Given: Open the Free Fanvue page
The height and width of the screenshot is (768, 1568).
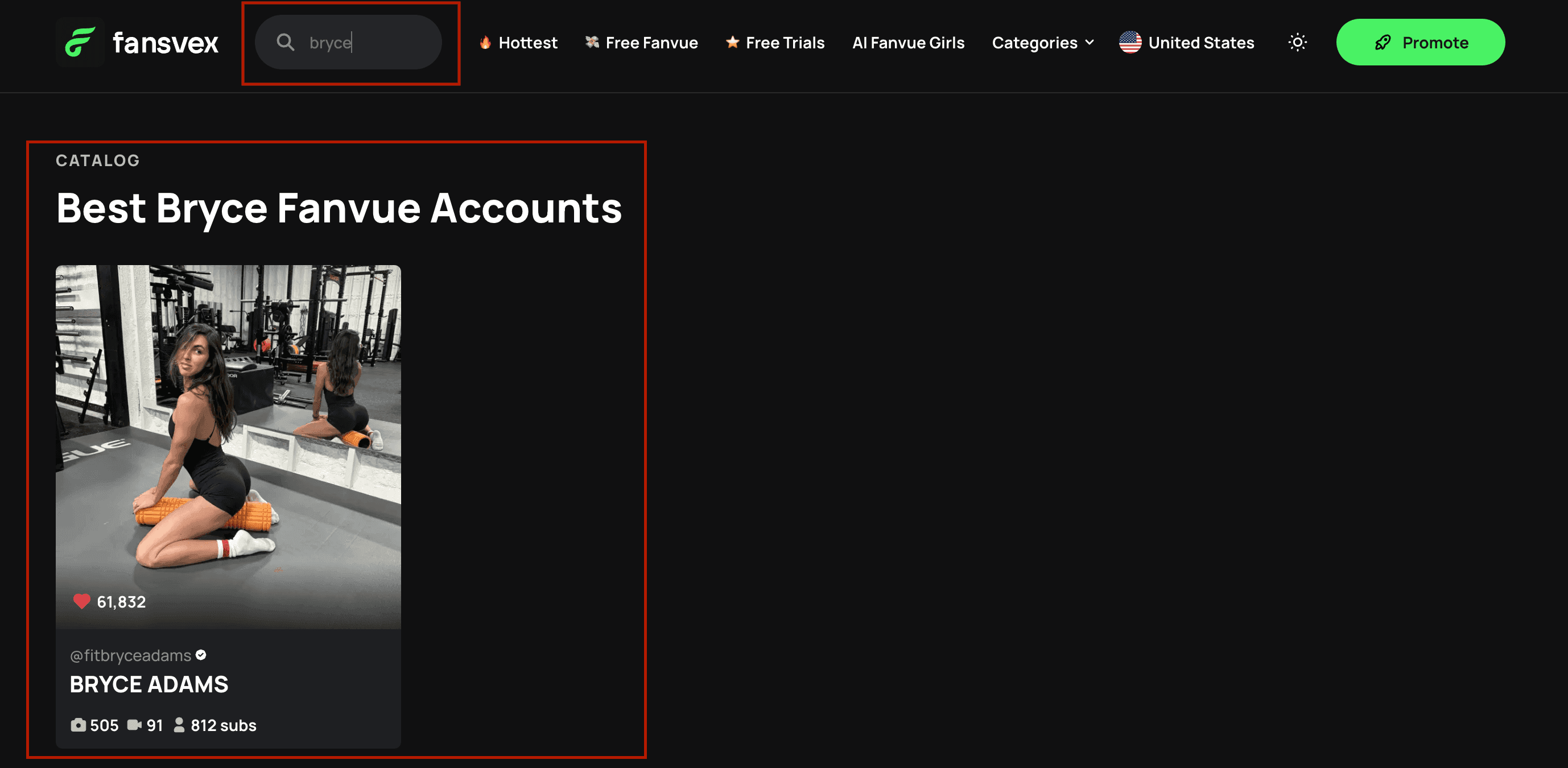Looking at the screenshot, I should [642, 43].
